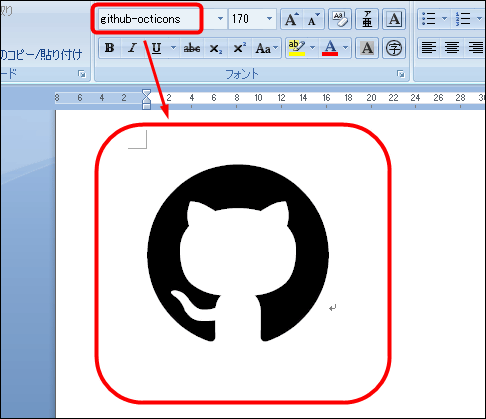Click the font size 170 field
The width and height of the screenshot is (486, 419).
[246, 19]
